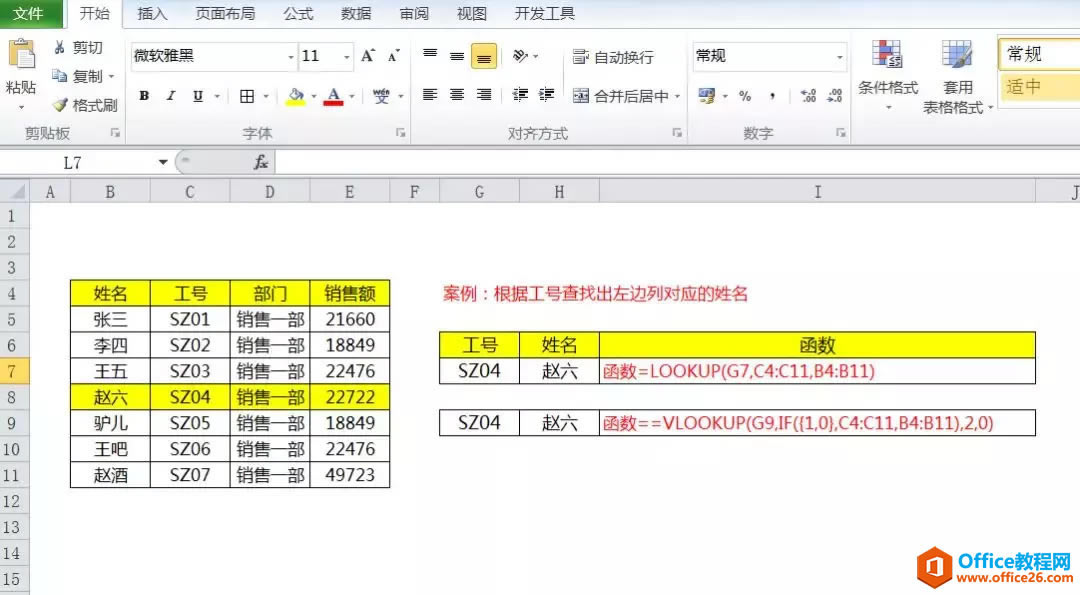Open the merge and center dropdown arrow

point(677,96)
